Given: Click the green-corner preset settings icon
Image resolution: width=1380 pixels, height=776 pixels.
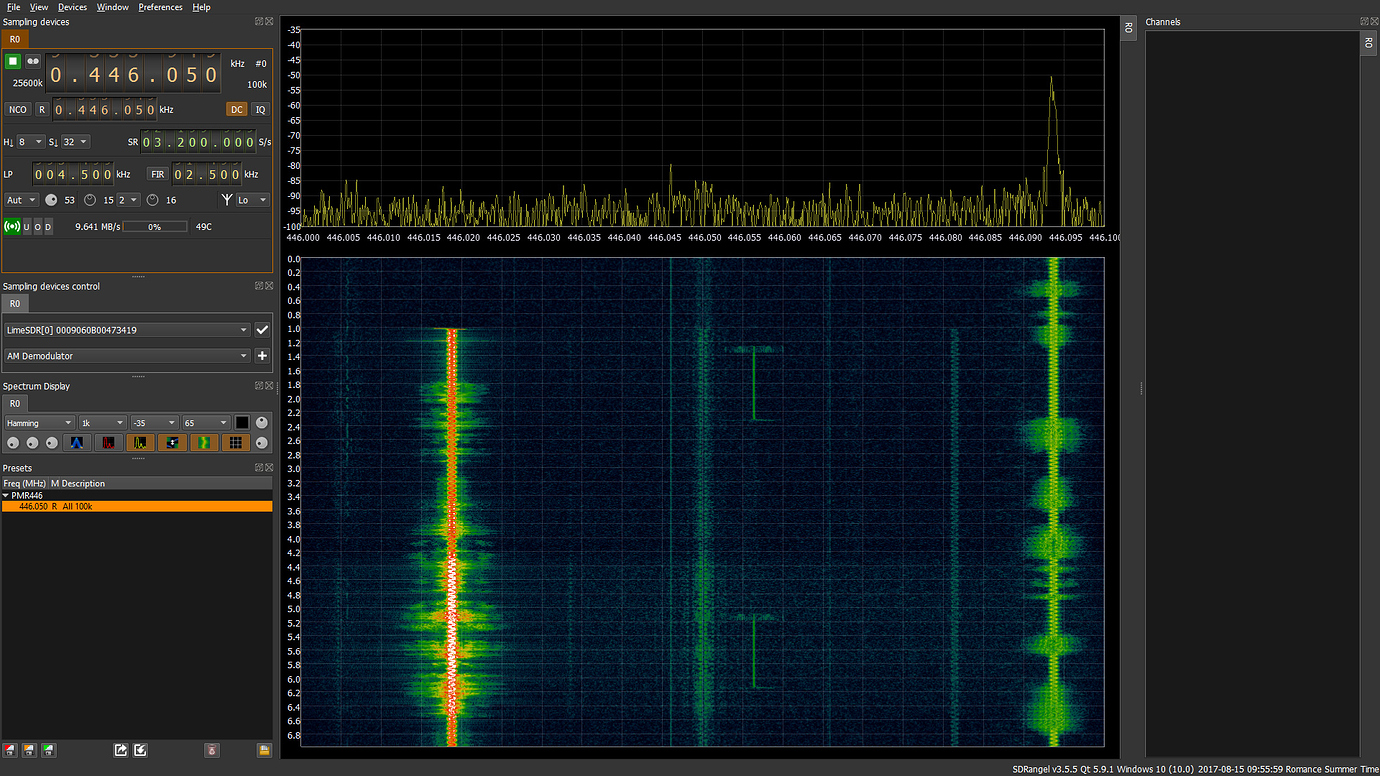Looking at the screenshot, I should coord(48,750).
